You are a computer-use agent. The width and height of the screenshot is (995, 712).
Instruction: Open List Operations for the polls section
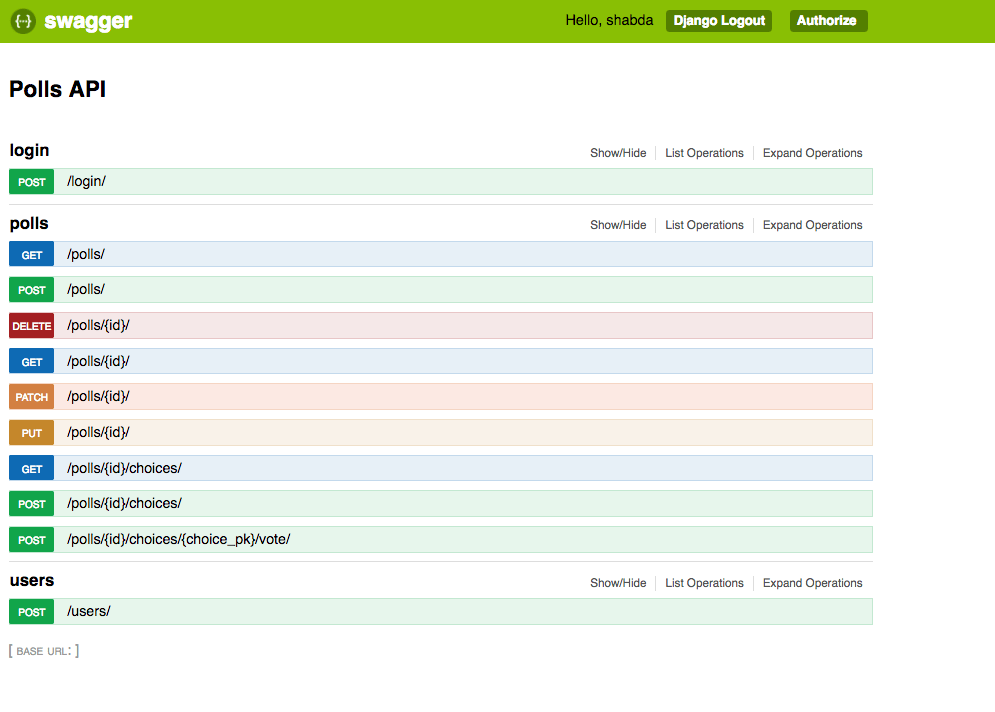point(704,224)
